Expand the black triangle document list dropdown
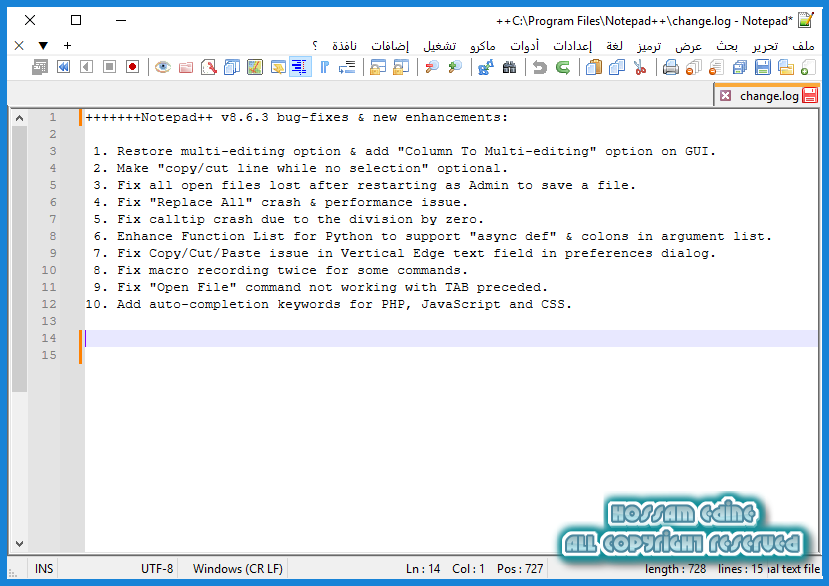The height and width of the screenshot is (586, 829). (43, 45)
